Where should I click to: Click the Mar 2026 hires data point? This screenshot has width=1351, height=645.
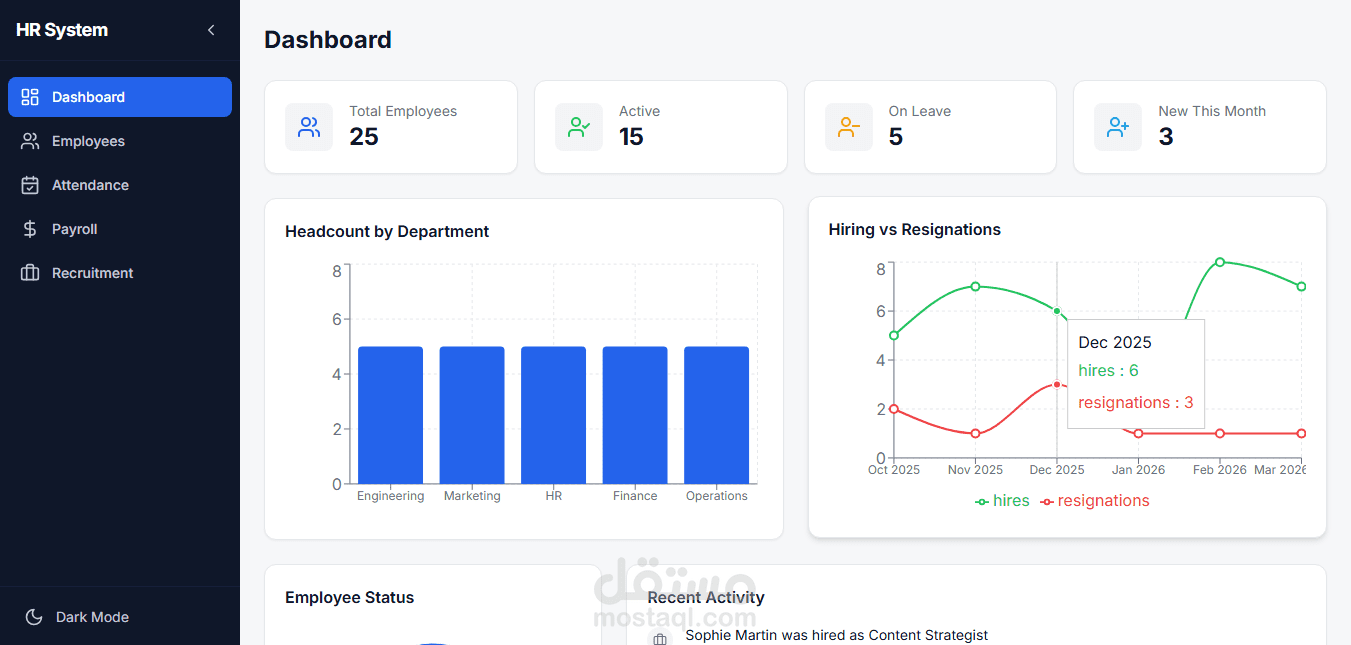[x=1301, y=286]
